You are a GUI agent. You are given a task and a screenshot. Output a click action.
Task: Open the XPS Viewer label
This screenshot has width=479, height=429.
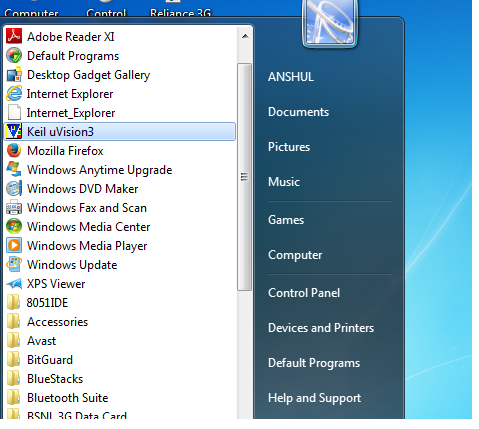tap(56, 284)
